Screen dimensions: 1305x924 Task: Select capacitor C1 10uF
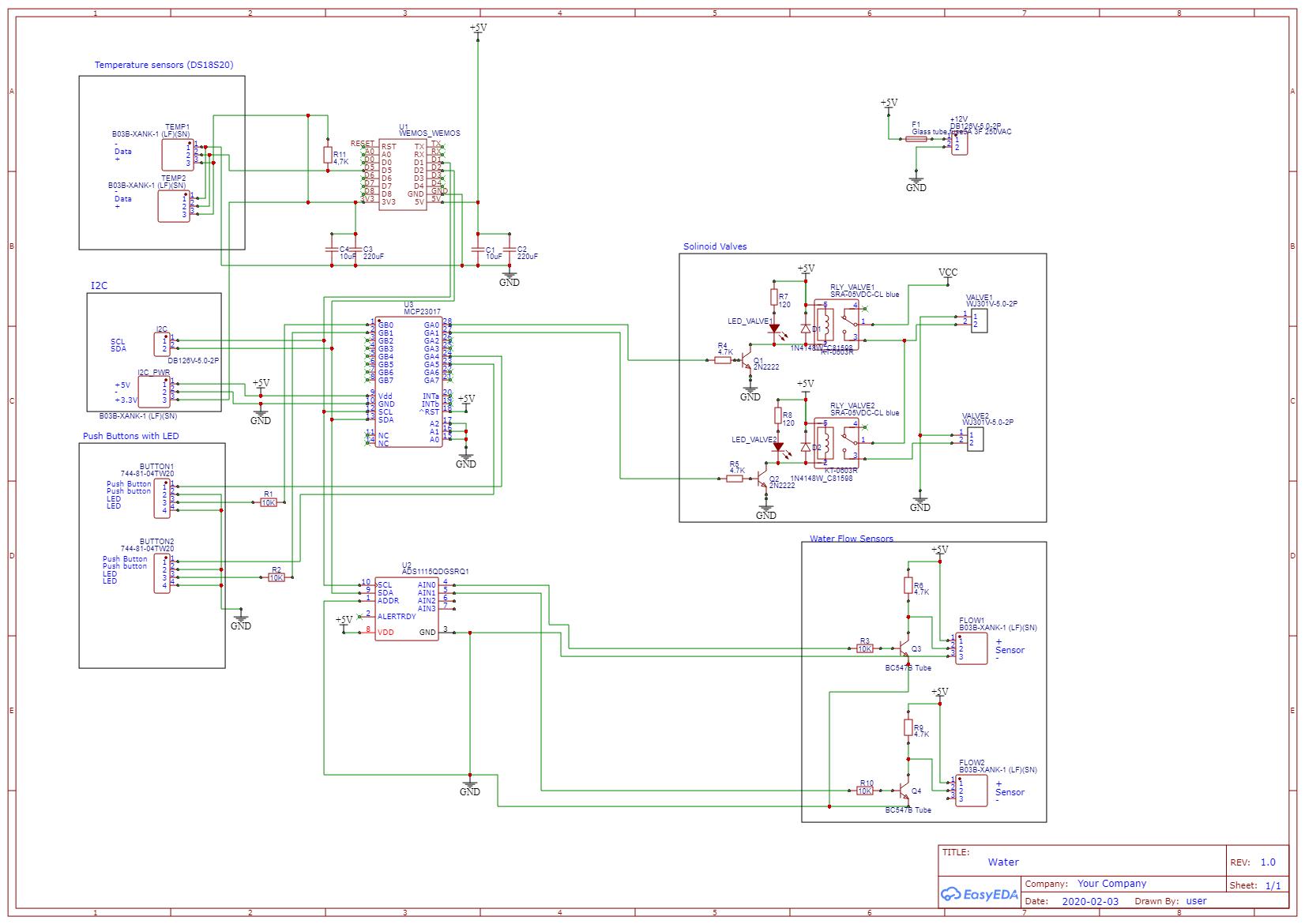(x=478, y=250)
